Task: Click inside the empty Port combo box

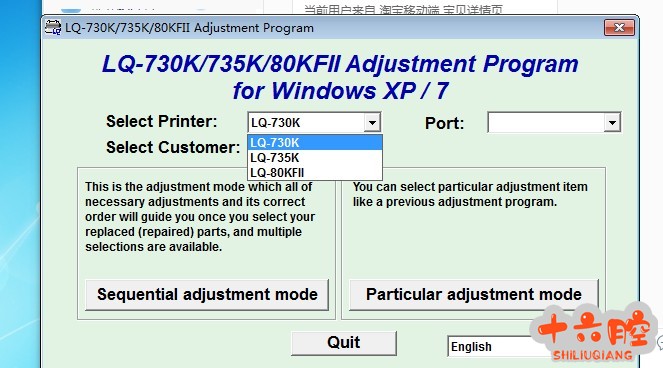Action: (x=546, y=123)
